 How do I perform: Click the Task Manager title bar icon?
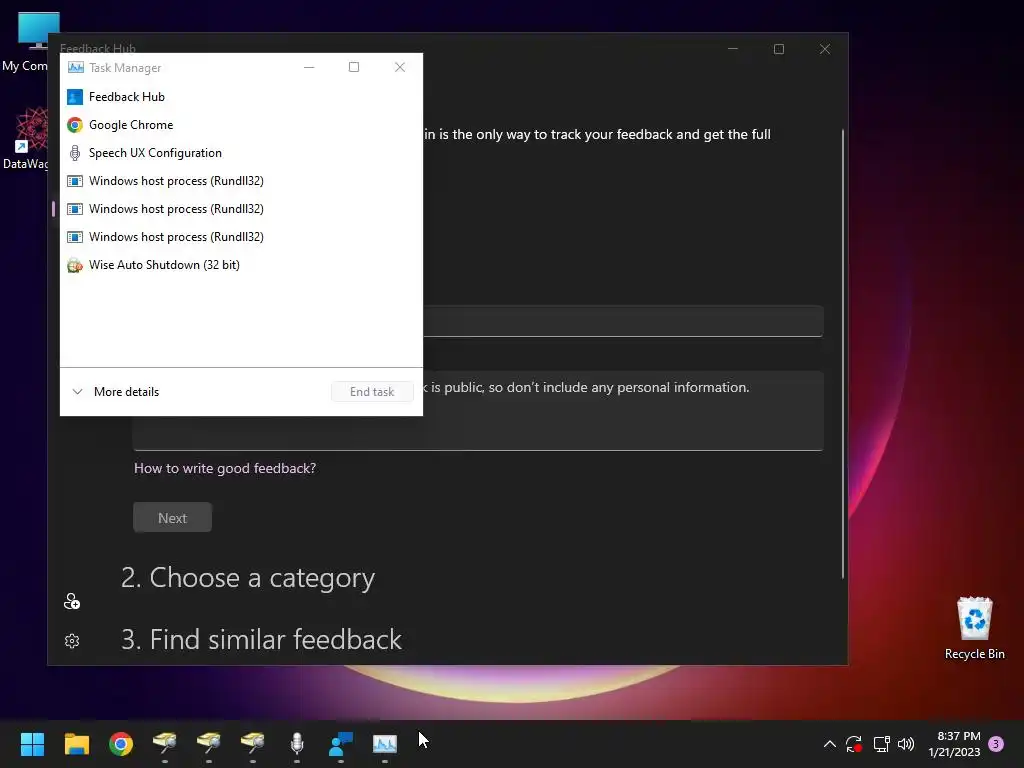[76, 67]
